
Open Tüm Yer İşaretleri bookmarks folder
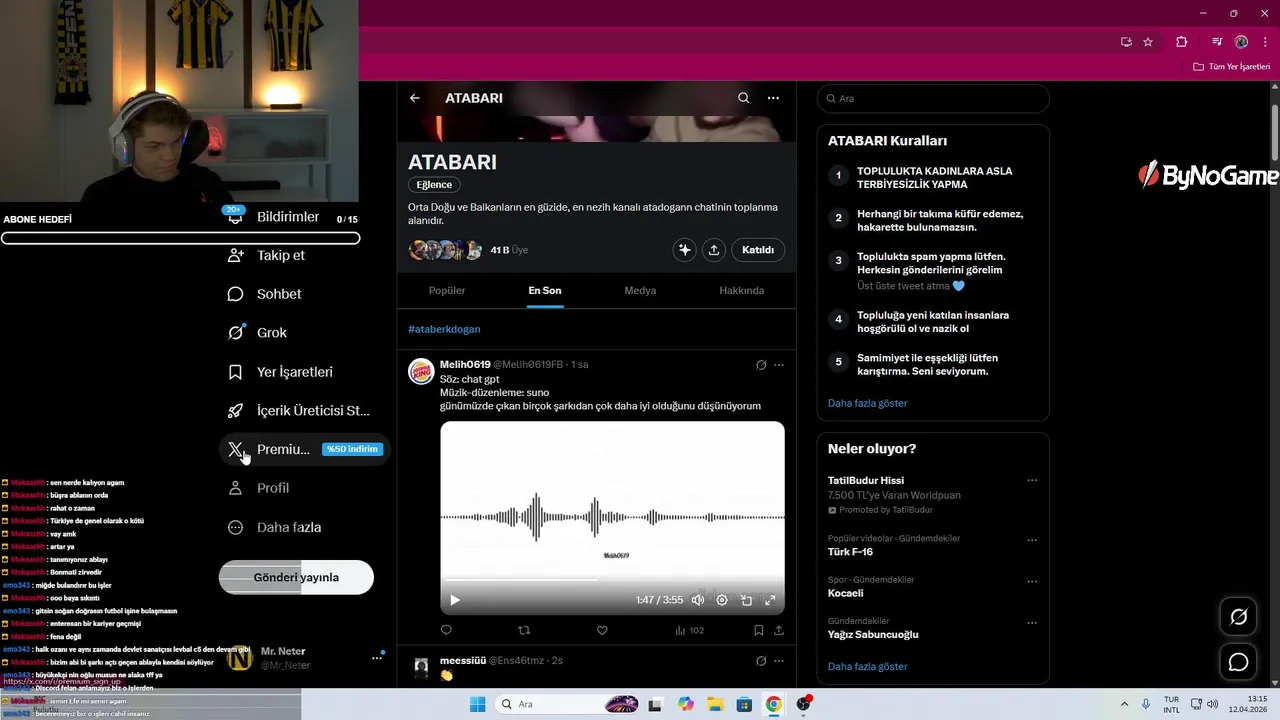click(x=1232, y=67)
